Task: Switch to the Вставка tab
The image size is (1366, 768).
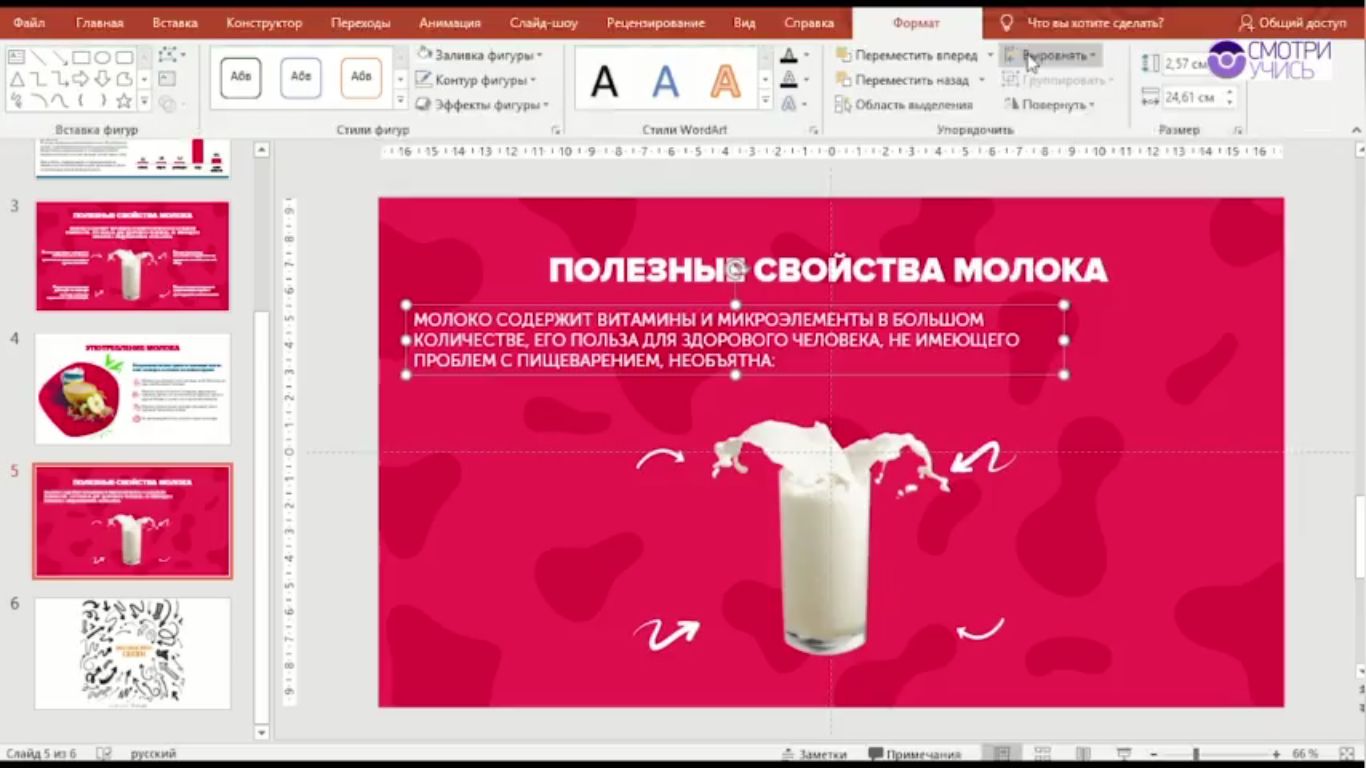Action: 175,23
